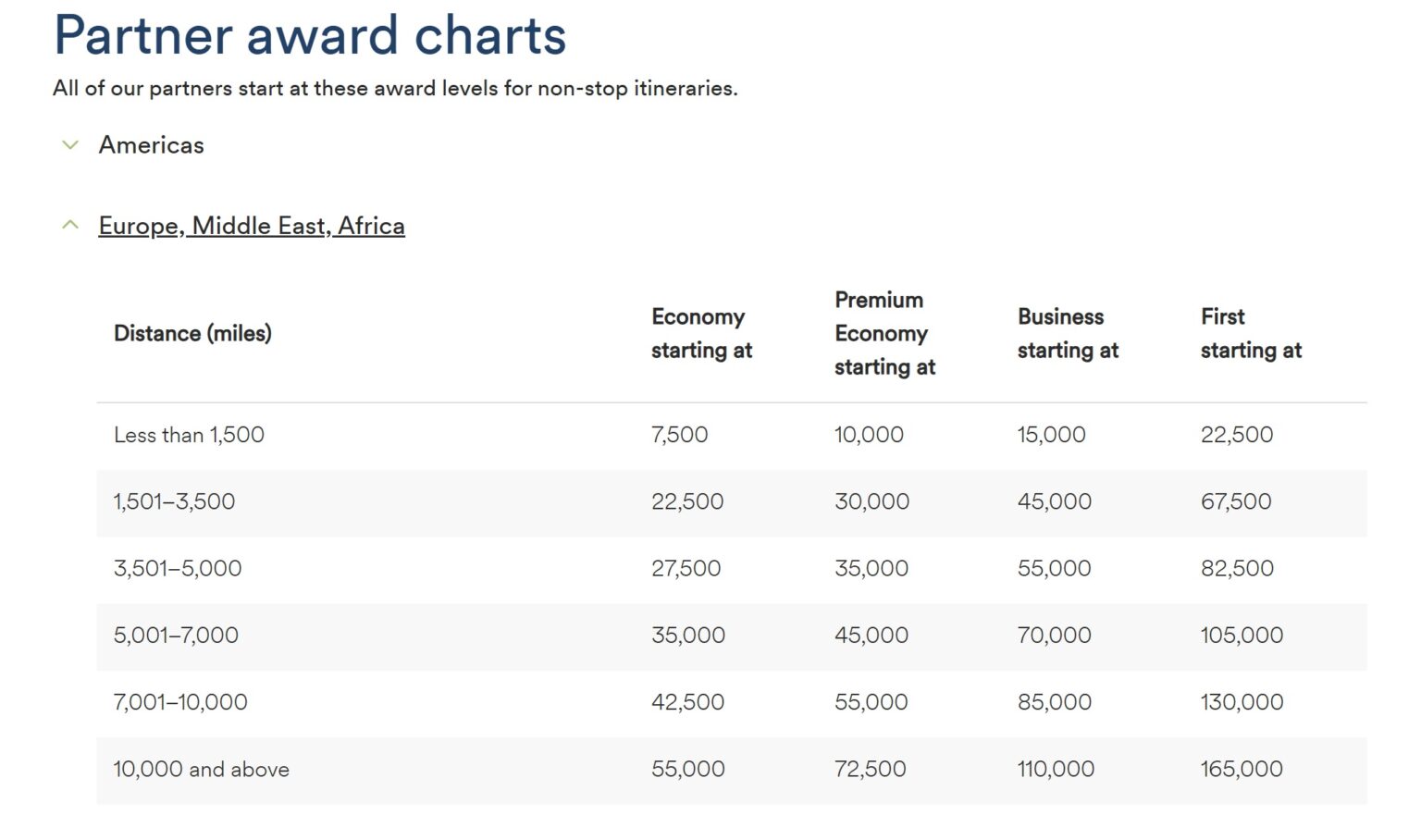The image size is (1421, 840).
Task: Select the Business starting at header
Action: [x=1068, y=333]
